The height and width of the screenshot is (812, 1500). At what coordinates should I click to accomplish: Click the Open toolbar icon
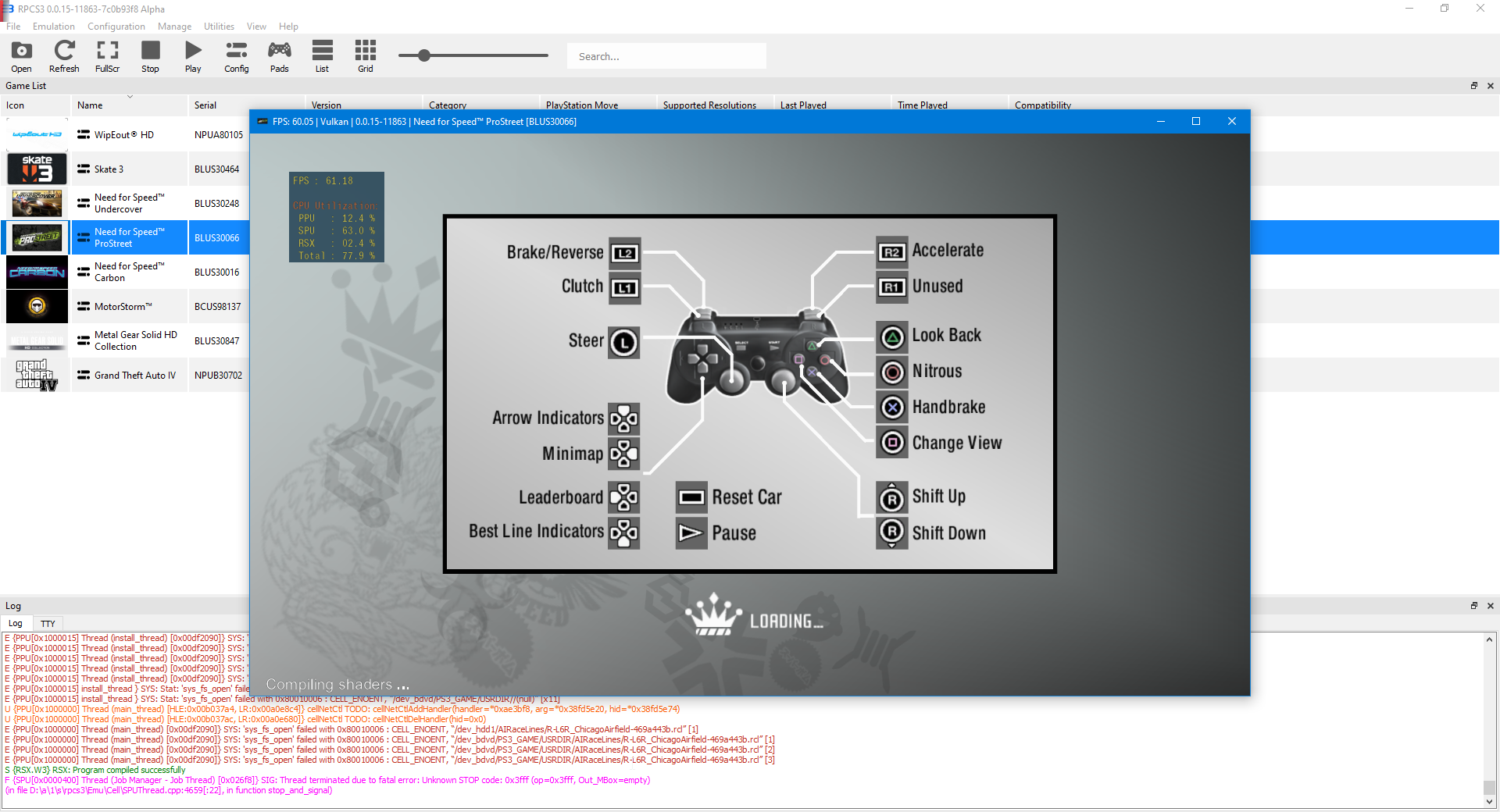tap(20, 55)
